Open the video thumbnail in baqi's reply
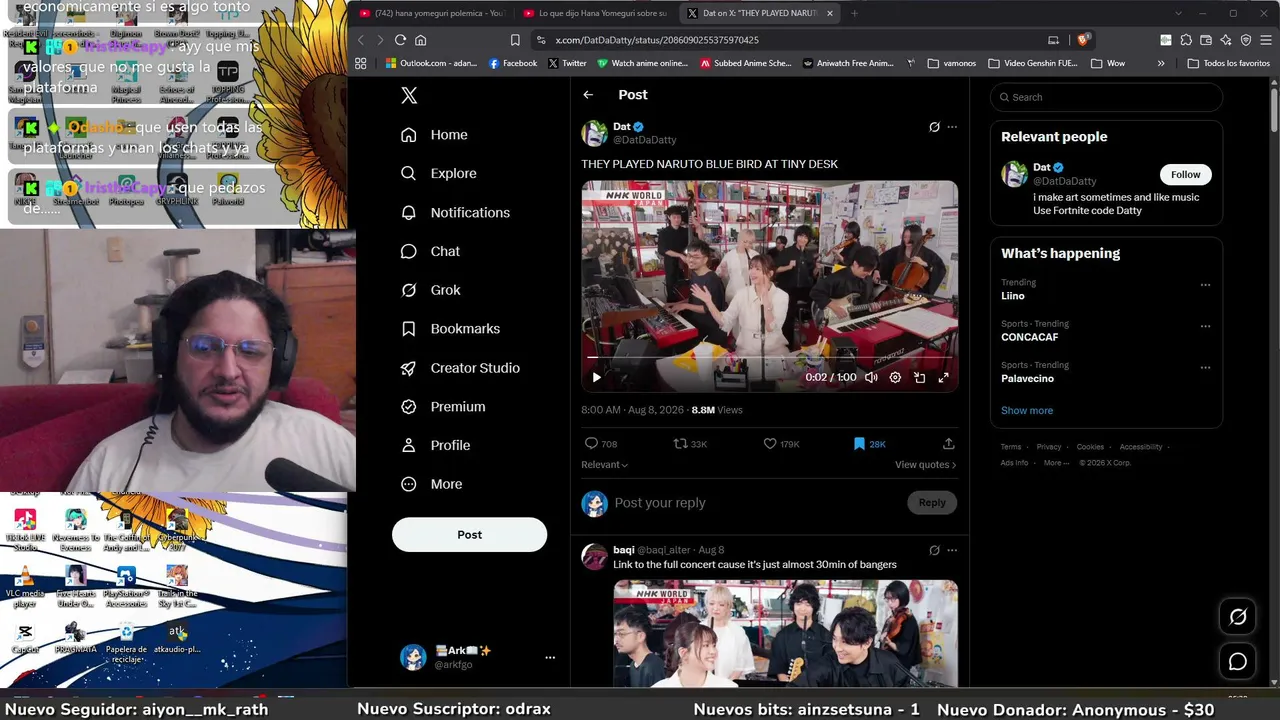 [x=785, y=634]
